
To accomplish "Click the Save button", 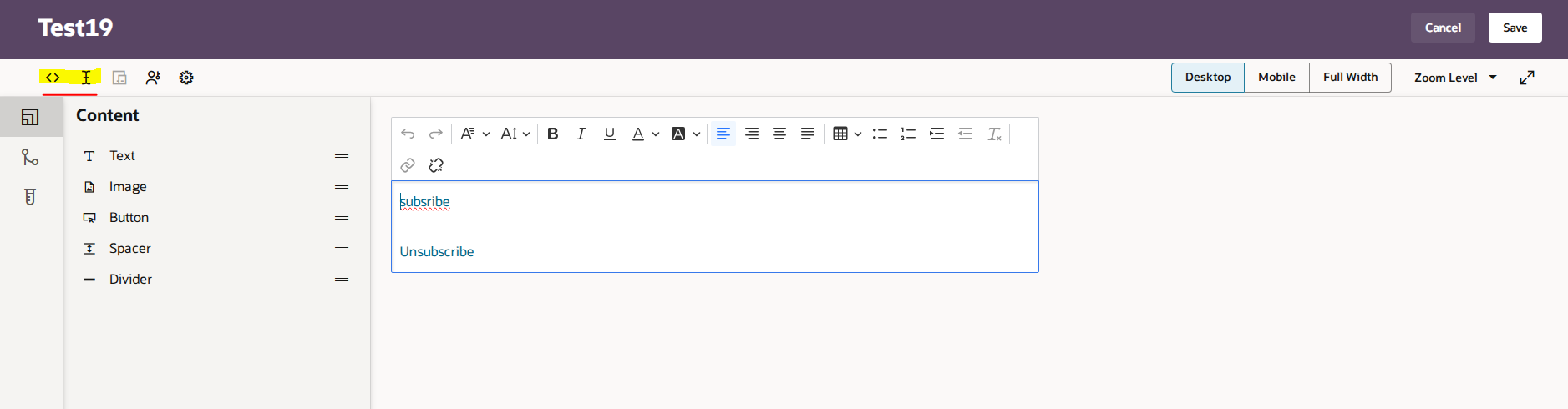I will tap(1515, 28).
